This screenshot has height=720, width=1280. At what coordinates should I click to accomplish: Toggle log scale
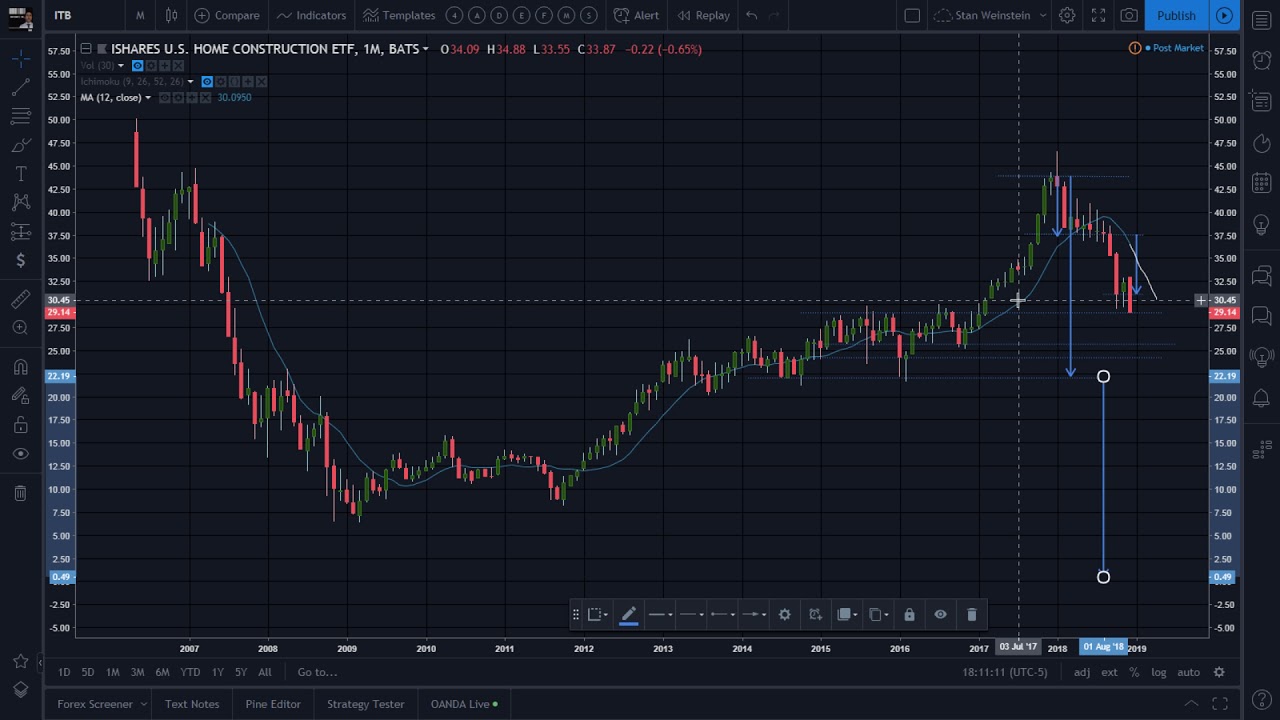1158,672
